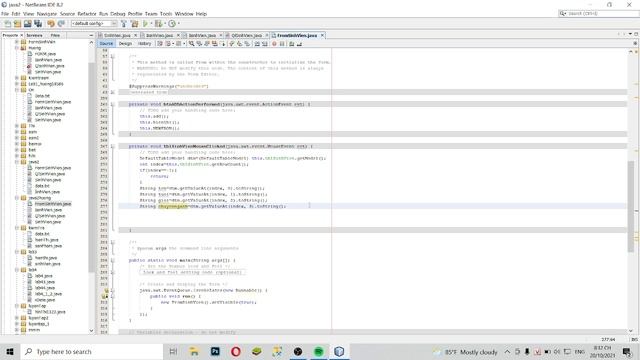Close the FromSinhVien.java tab

322,36
